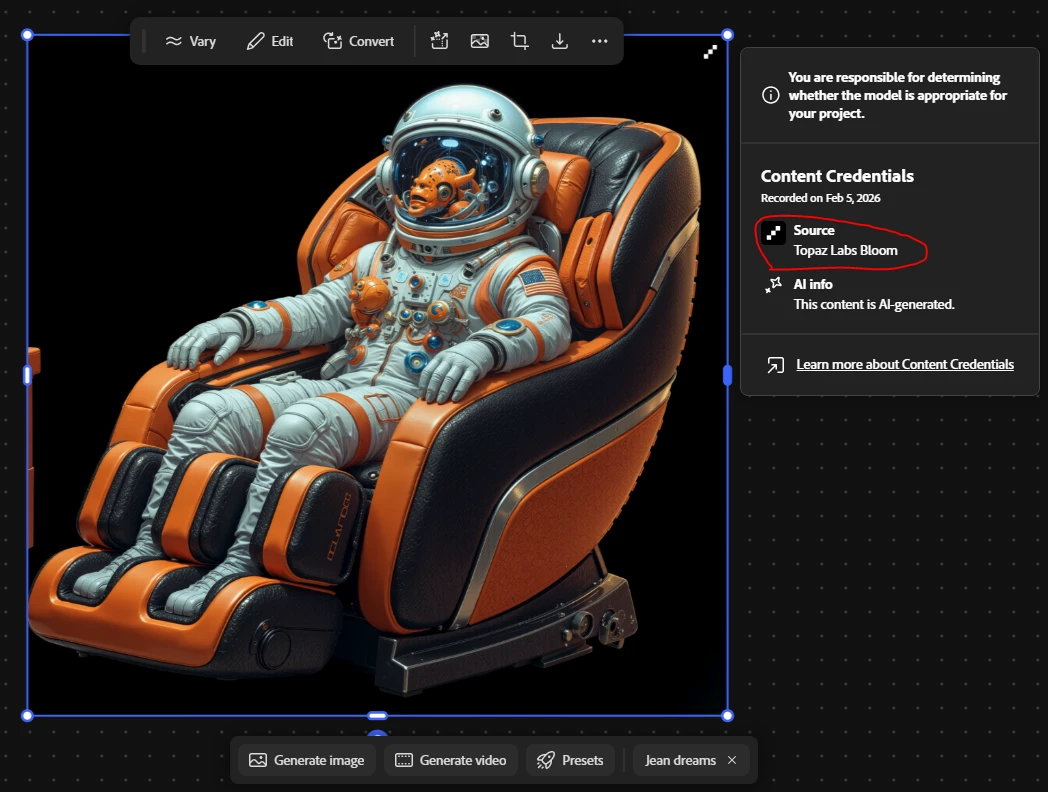This screenshot has width=1048, height=792.
Task: Click the Content Credentials badge on the image
Action: pyautogui.click(x=710, y=51)
